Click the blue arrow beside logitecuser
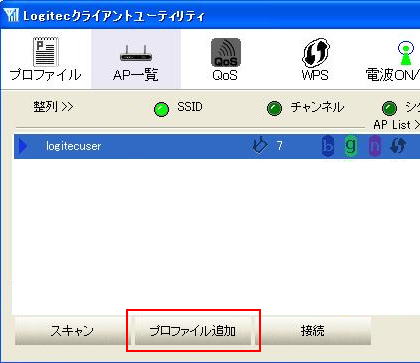 click(x=23, y=146)
